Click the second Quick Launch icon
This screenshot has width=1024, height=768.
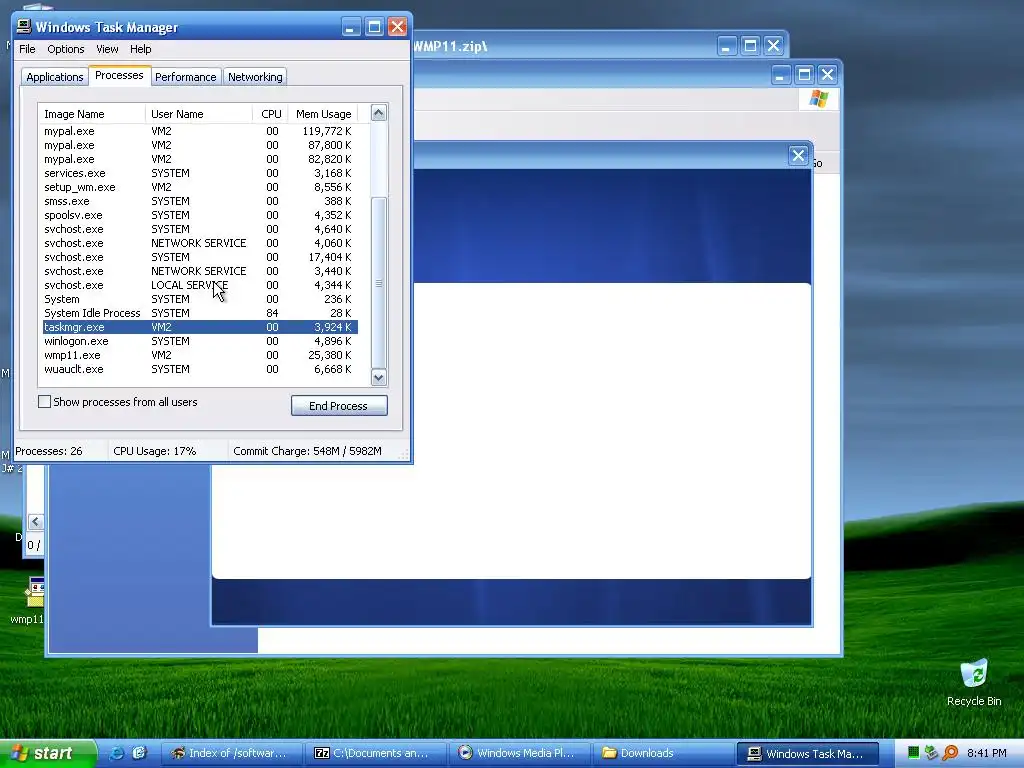click(x=139, y=753)
